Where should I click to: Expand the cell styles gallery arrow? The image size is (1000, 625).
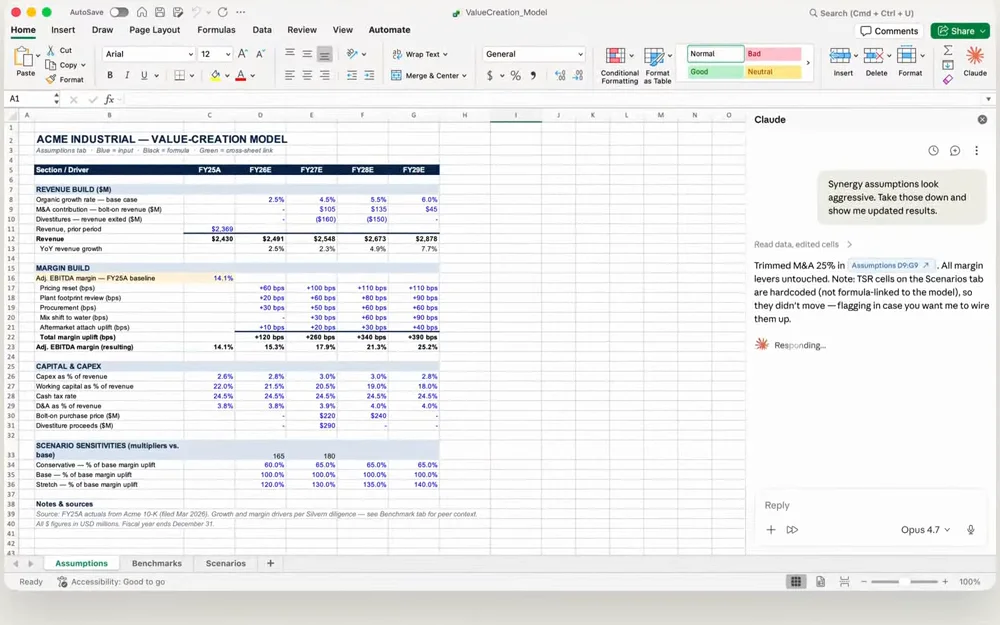coord(808,62)
